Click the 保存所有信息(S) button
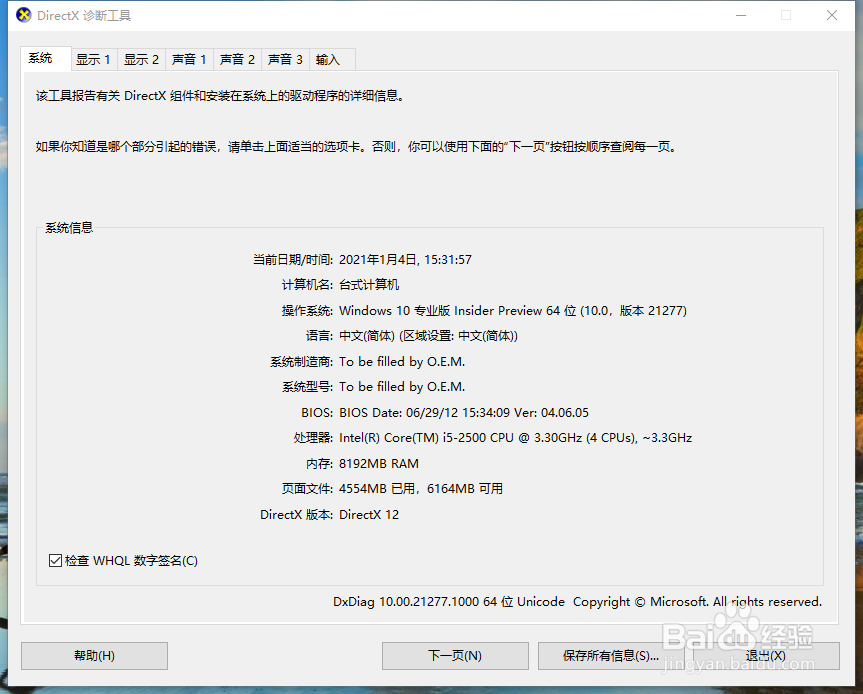The image size is (863, 694). [x=611, y=656]
